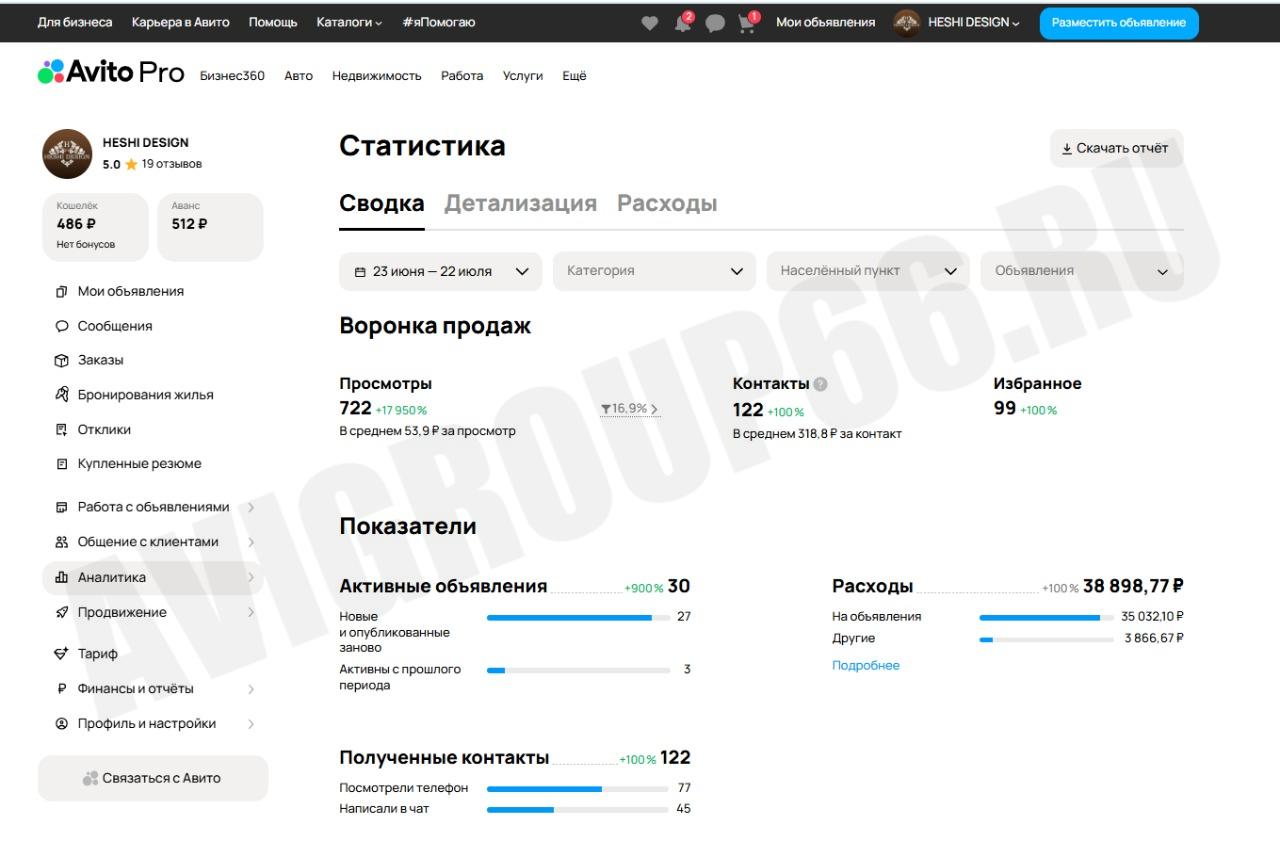1280x857 pixels.
Task: Expand the Каталоги menu in top bar
Action: 349,22
